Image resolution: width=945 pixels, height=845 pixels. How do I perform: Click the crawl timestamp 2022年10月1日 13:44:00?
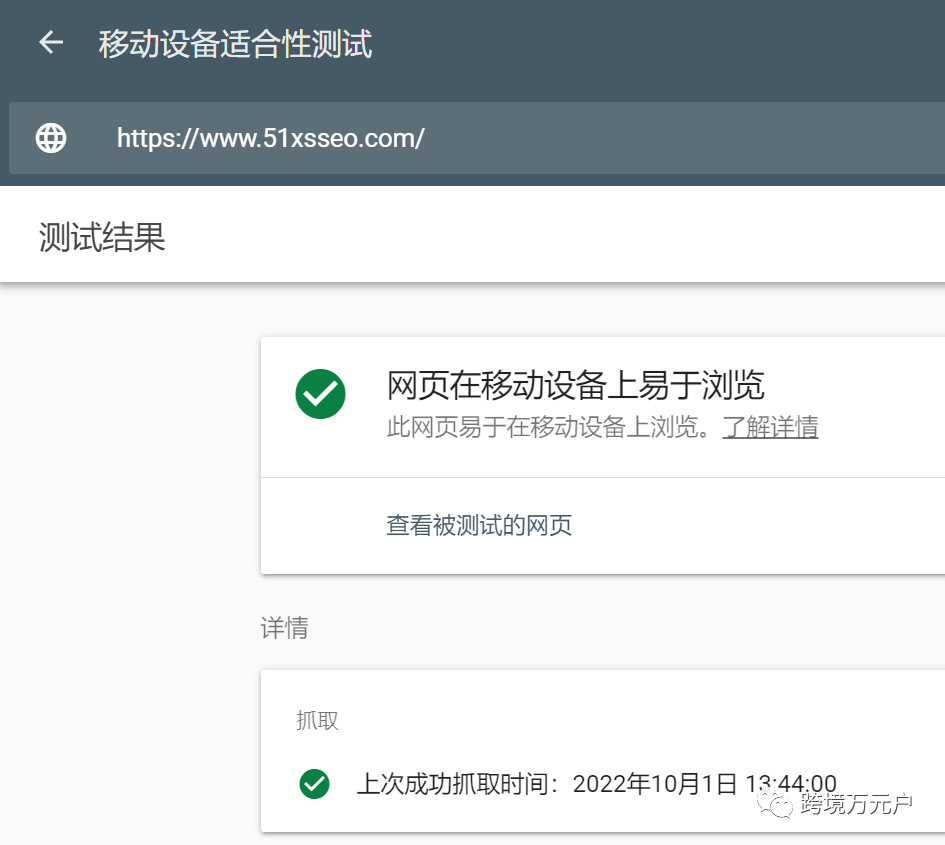[601, 784]
